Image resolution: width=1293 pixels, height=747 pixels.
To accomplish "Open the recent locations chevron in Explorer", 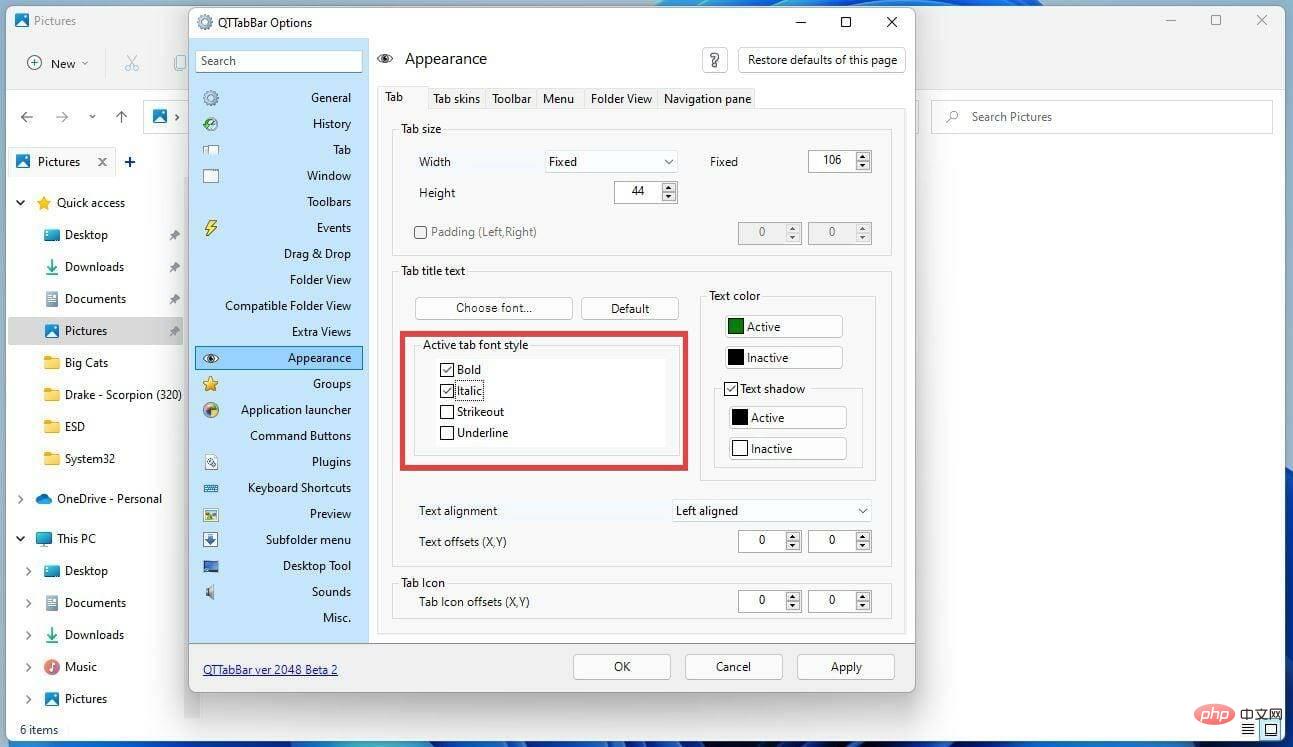I will tap(92, 117).
